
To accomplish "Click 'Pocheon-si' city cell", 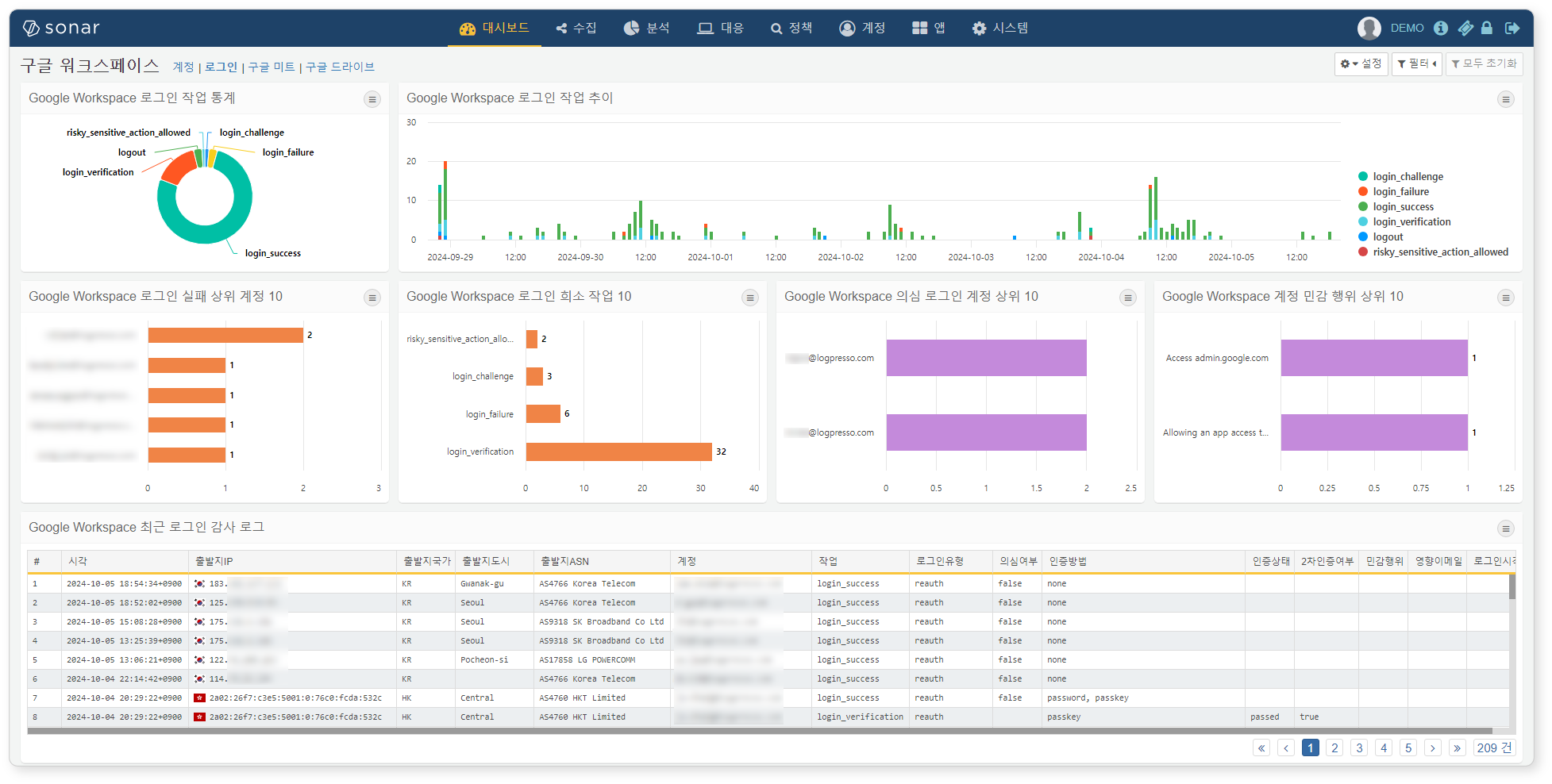I will 484,659.
